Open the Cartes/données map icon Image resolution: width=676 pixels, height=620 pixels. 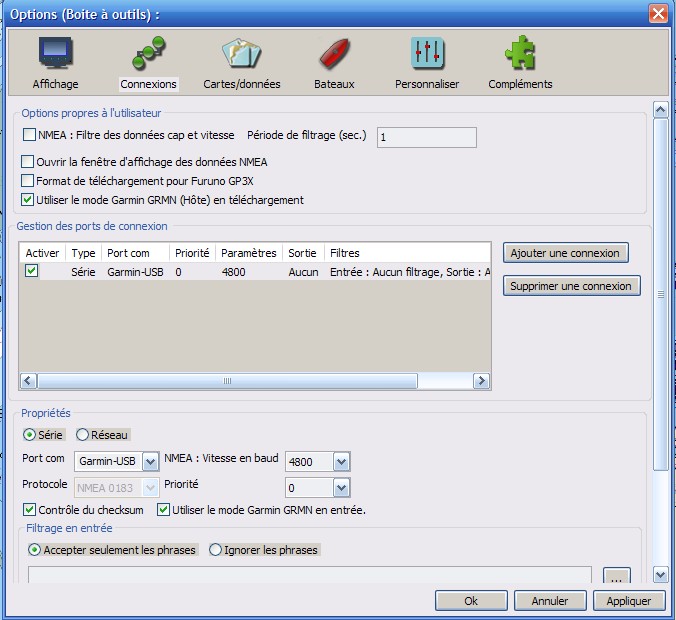(x=241, y=54)
